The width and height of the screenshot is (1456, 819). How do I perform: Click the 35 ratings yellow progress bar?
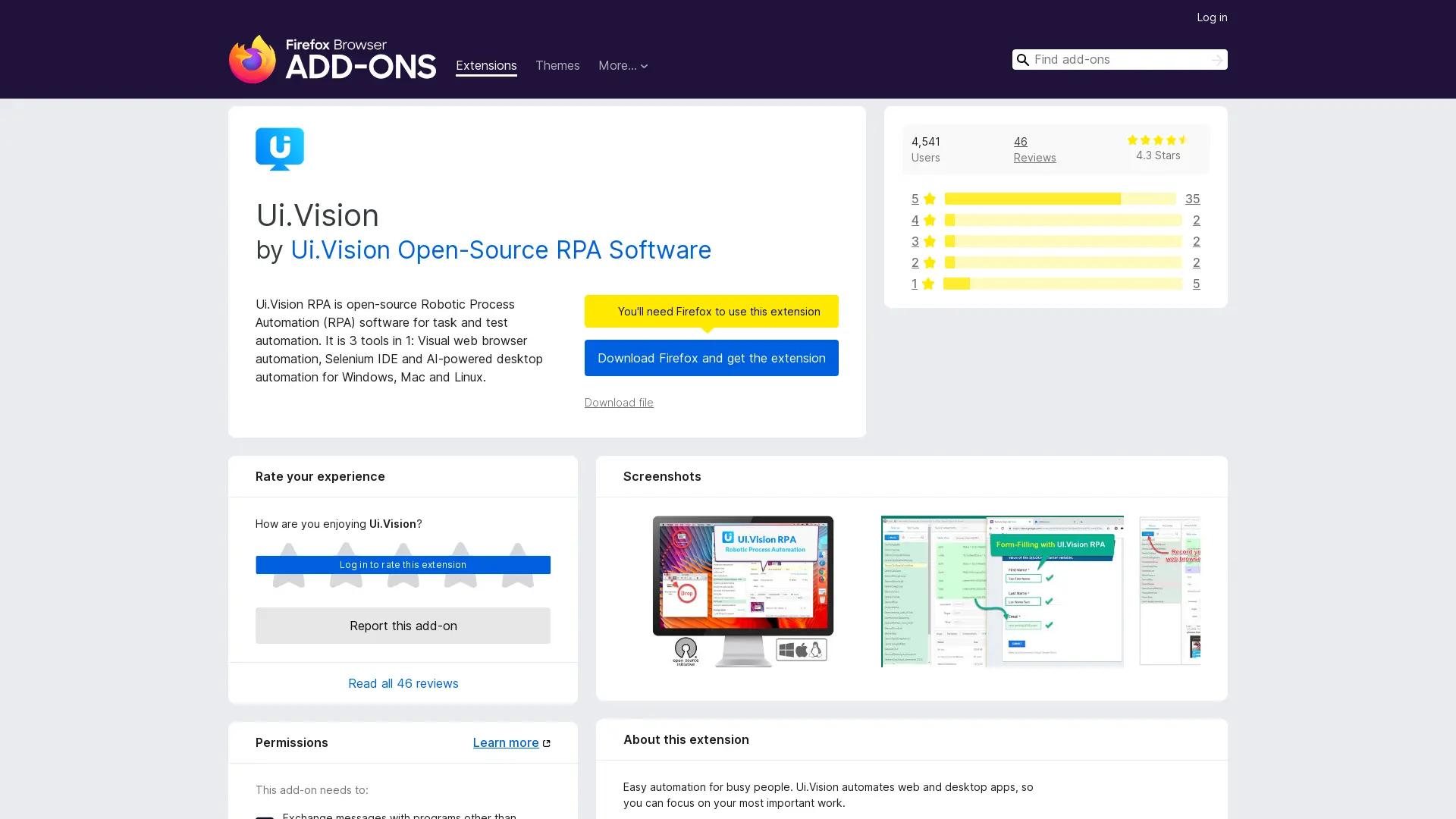click(1031, 199)
